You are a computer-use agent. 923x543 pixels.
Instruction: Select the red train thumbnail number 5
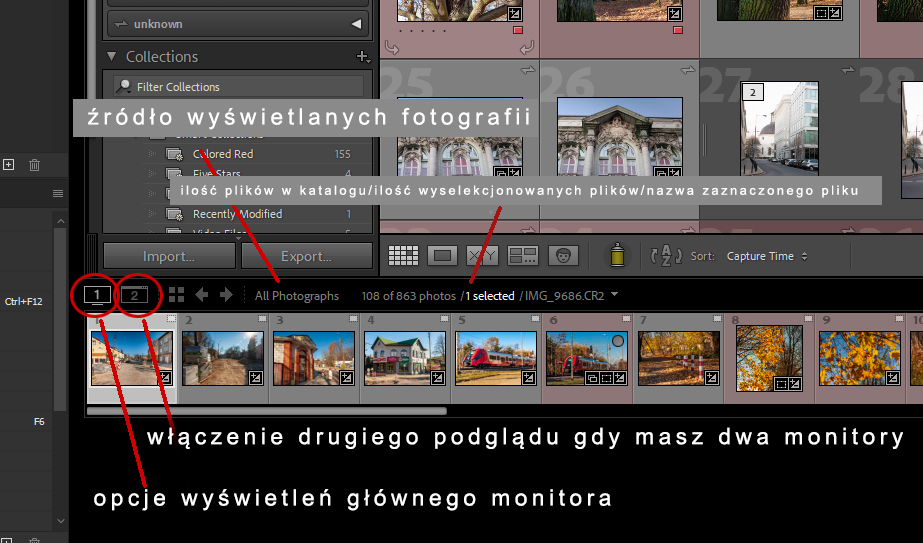(x=488, y=358)
